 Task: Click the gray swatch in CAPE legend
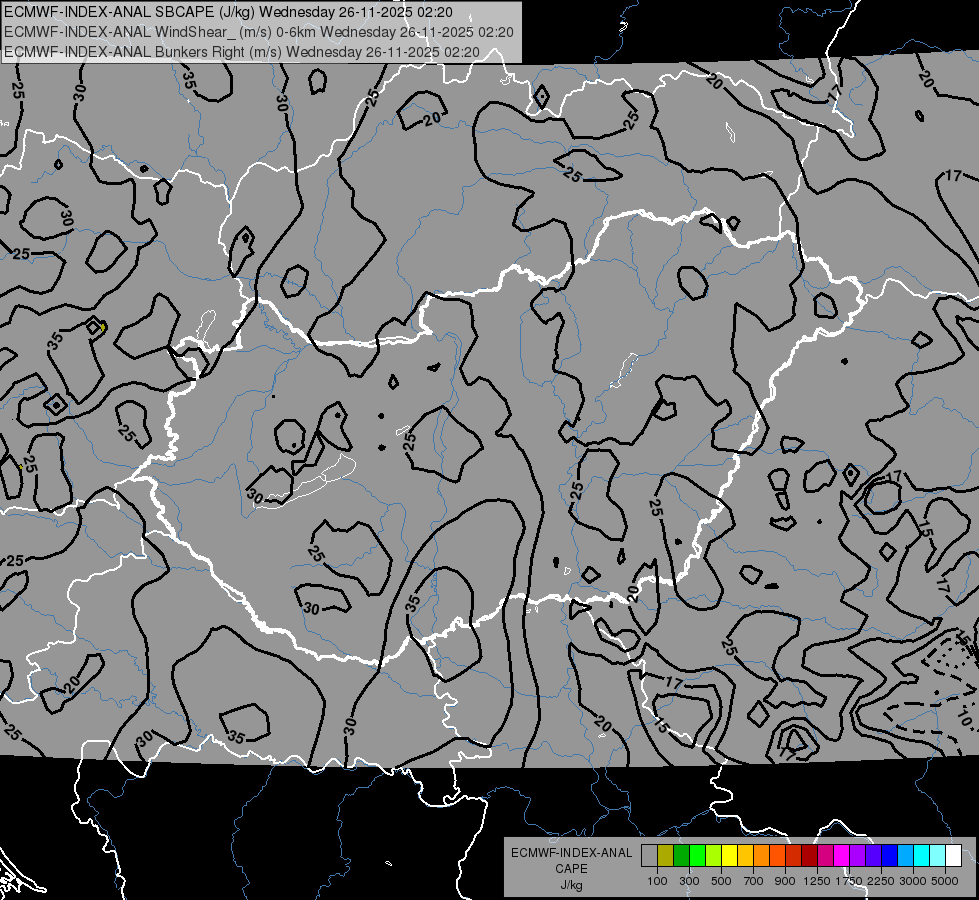click(649, 855)
